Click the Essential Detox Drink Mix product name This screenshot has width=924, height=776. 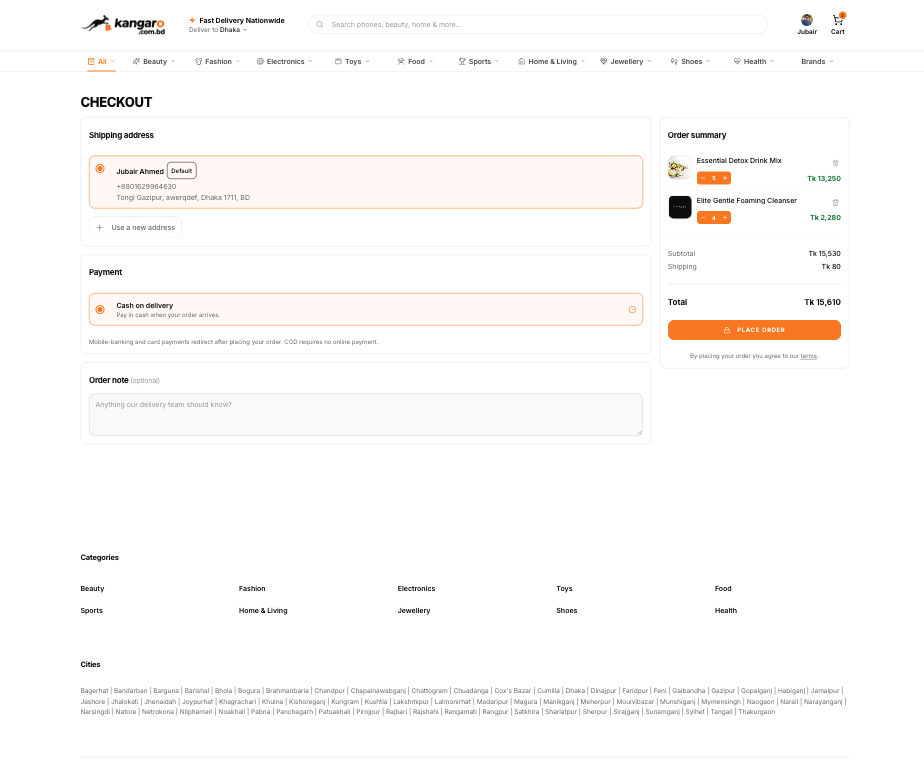739,160
